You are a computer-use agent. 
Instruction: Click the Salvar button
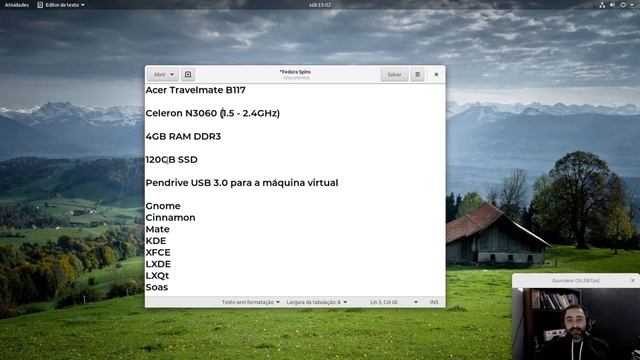pos(394,74)
